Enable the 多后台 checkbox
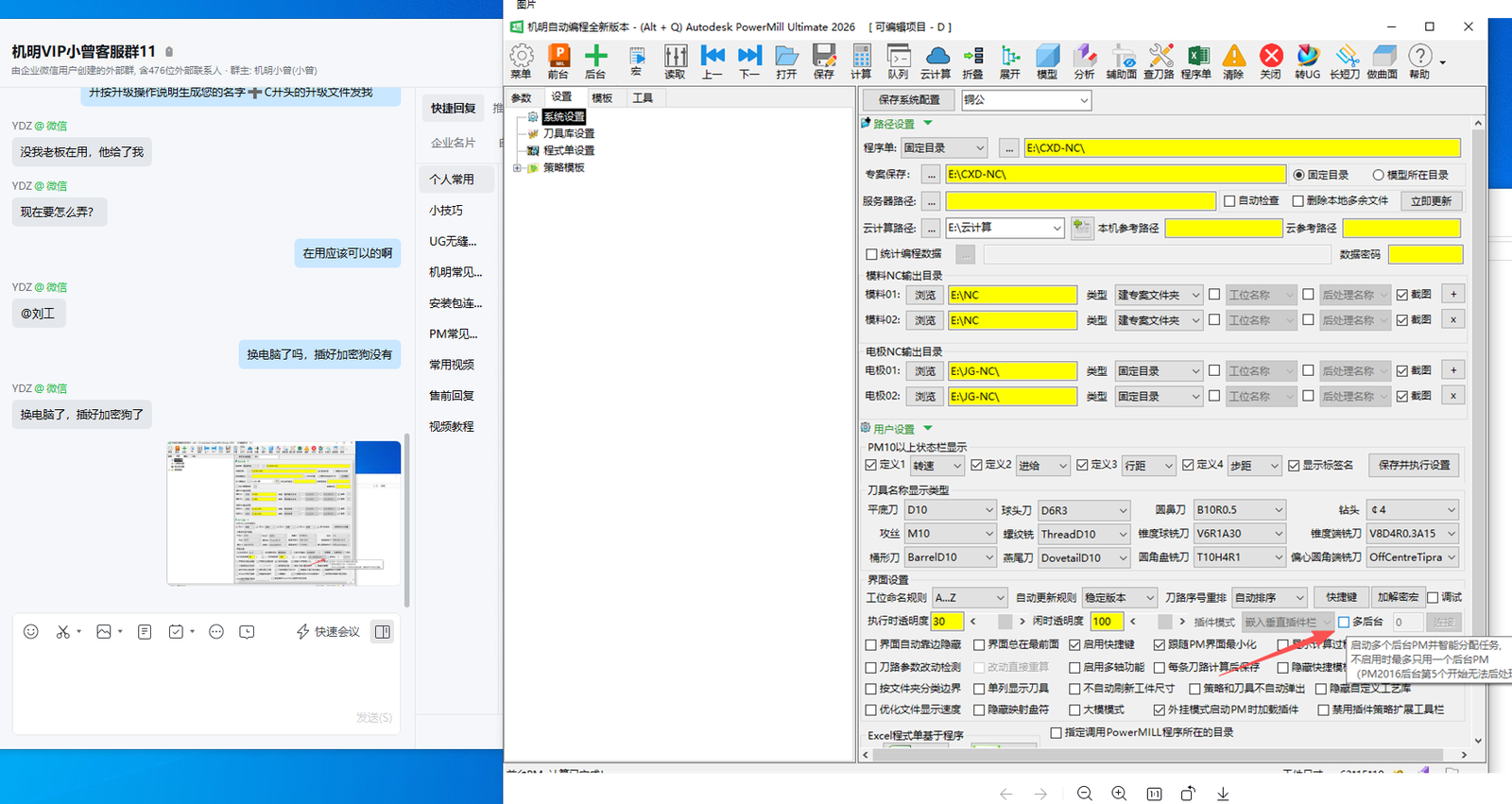The image size is (1512, 804). 1344,622
